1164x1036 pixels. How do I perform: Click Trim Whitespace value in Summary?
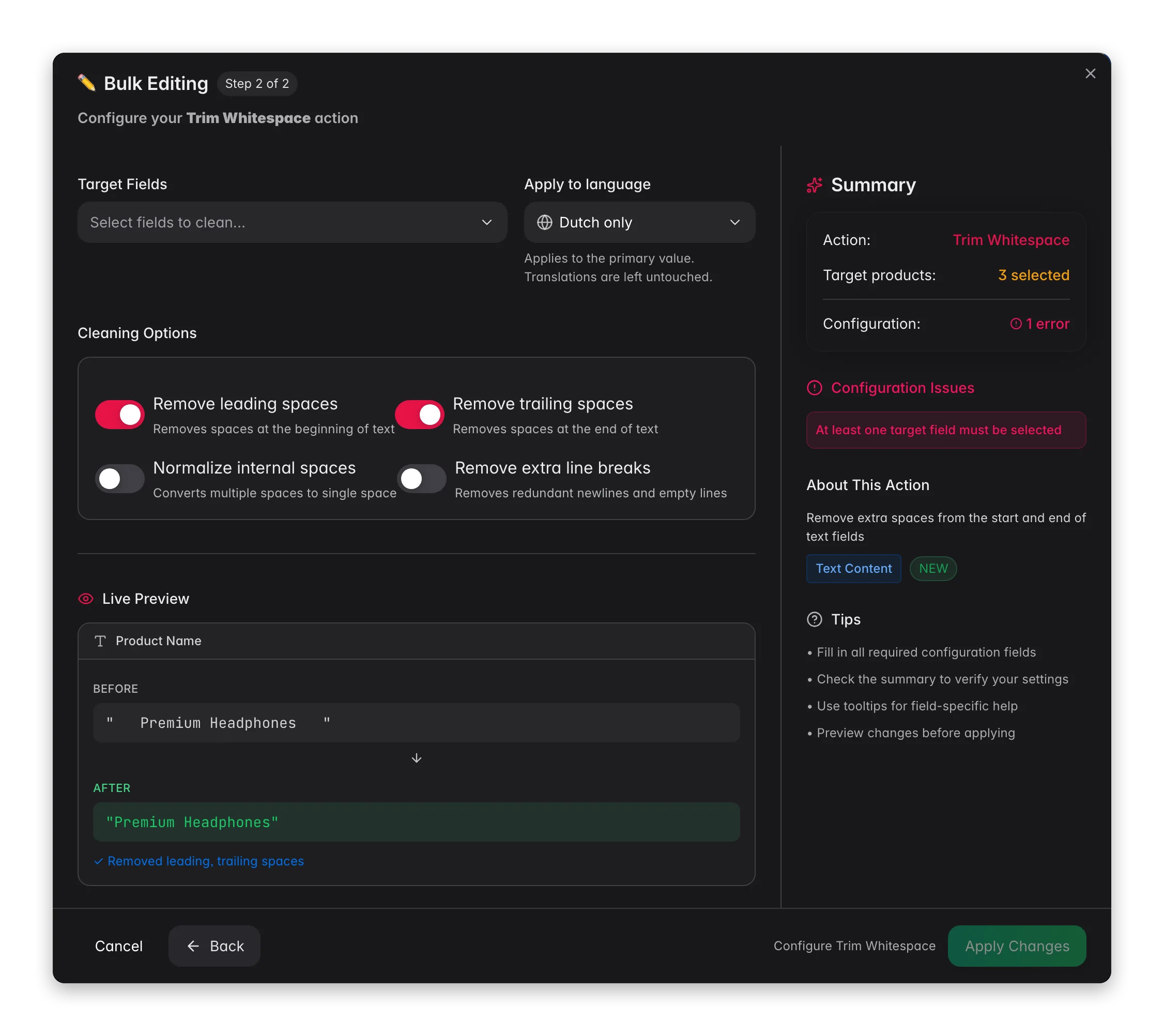click(x=1011, y=240)
